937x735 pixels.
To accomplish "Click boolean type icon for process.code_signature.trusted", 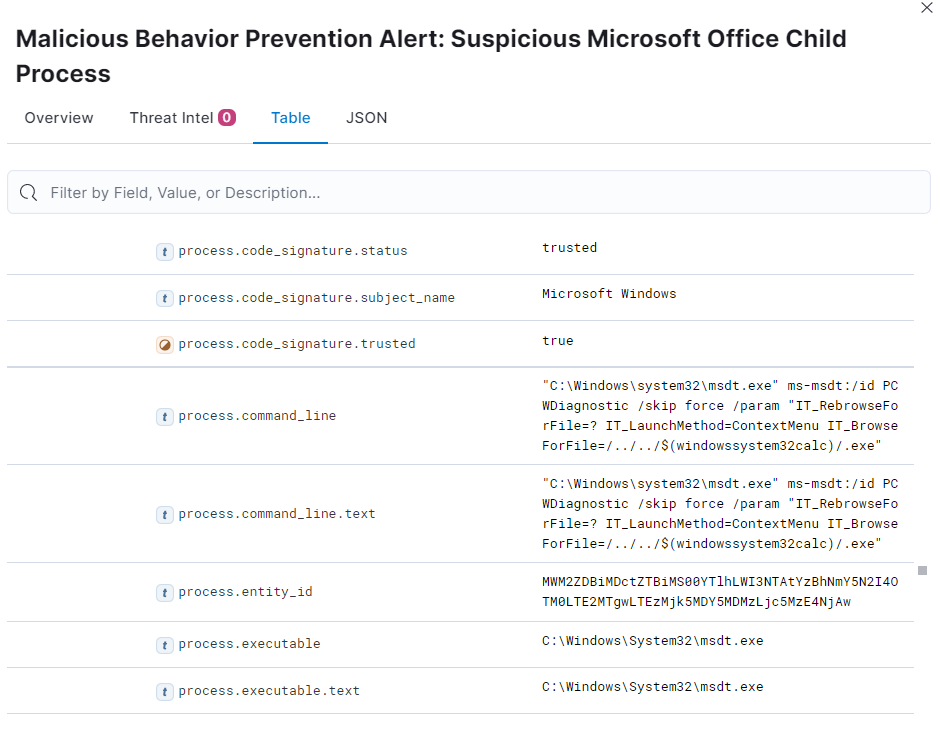I will click(164, 345).
